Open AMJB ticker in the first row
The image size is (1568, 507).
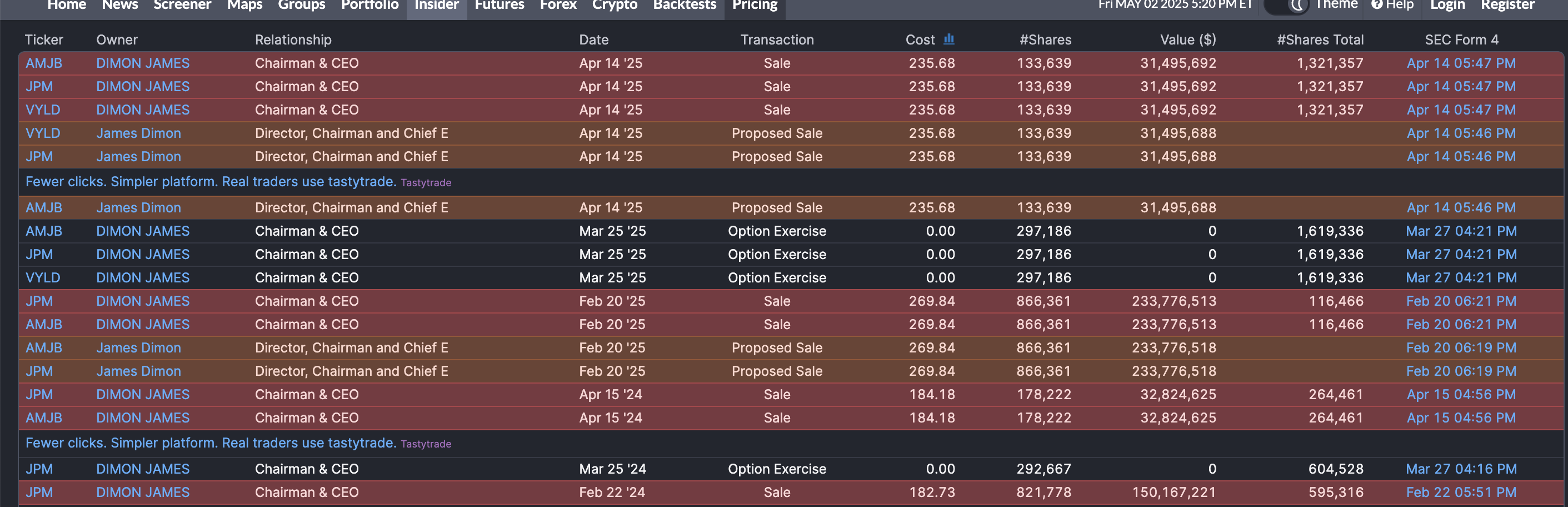[x=44, y=63]
